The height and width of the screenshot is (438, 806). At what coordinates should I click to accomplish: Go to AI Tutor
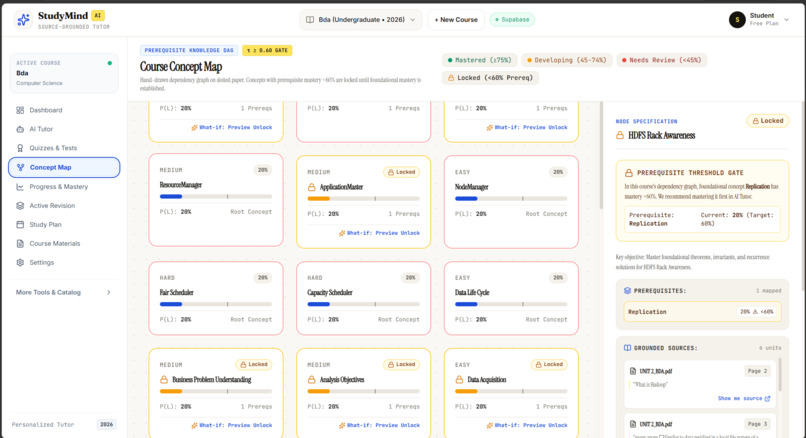coord(64,129)
